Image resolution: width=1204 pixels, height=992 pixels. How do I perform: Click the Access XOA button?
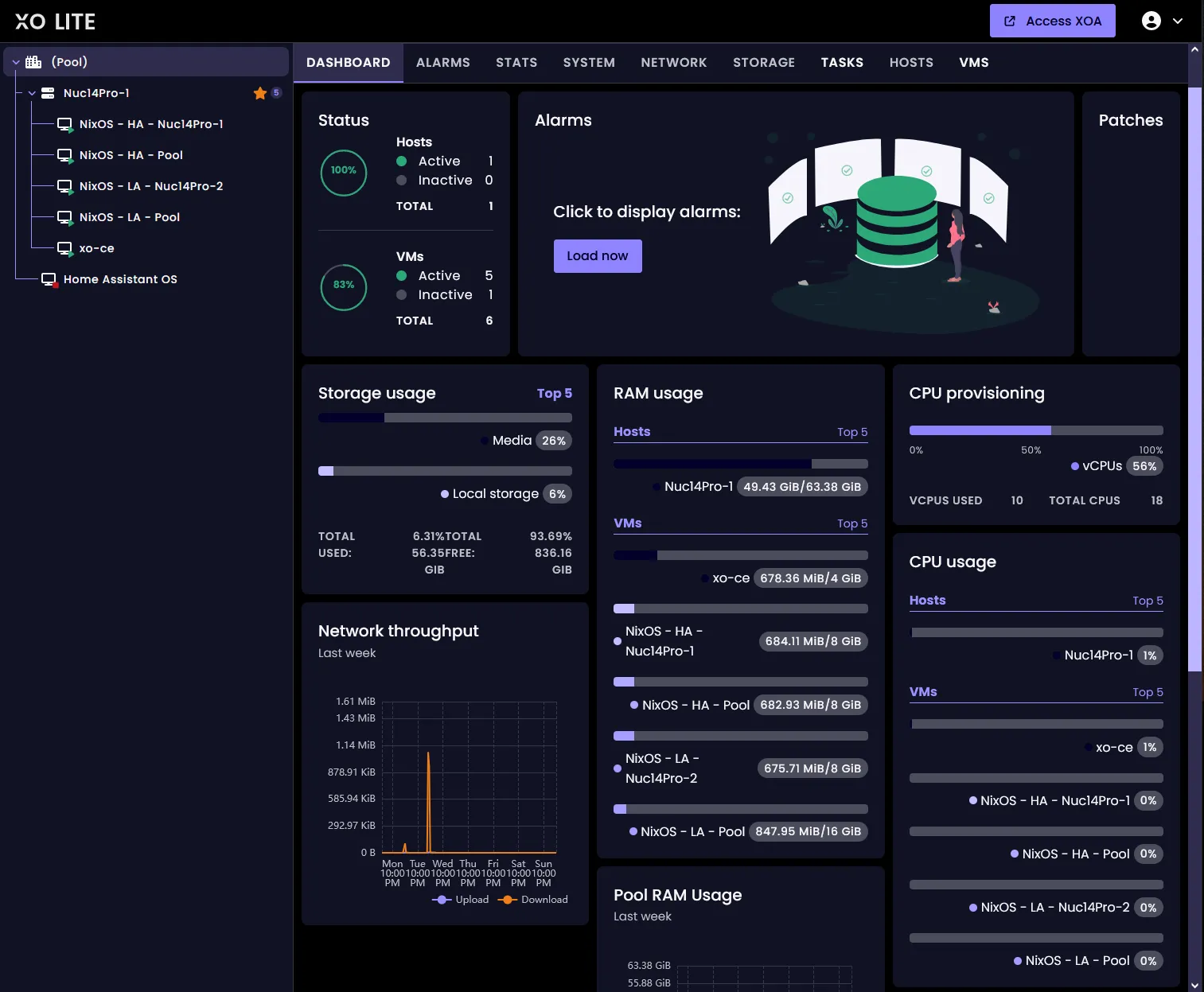[x=1052, y=21]
